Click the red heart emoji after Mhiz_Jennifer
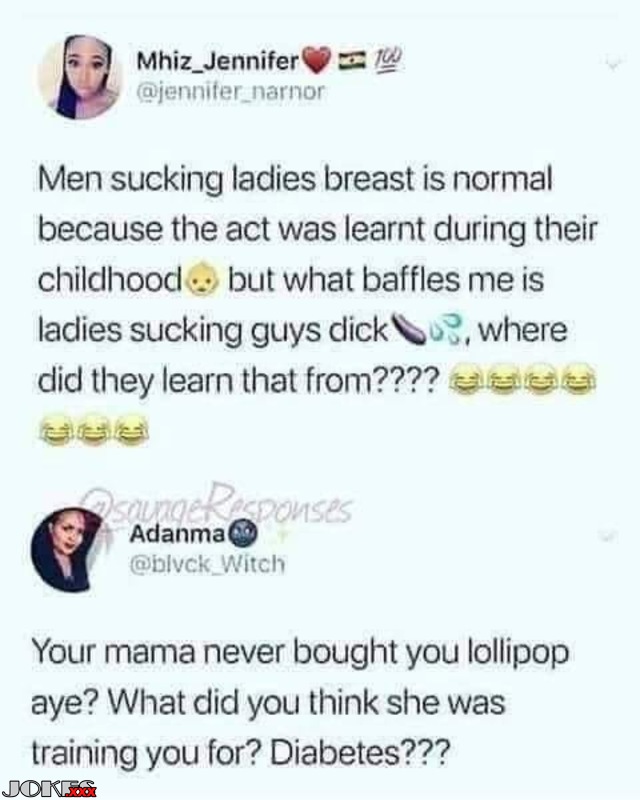Image resolution: width=640 pixels, height=800 pixels. [x=317, y=61]
